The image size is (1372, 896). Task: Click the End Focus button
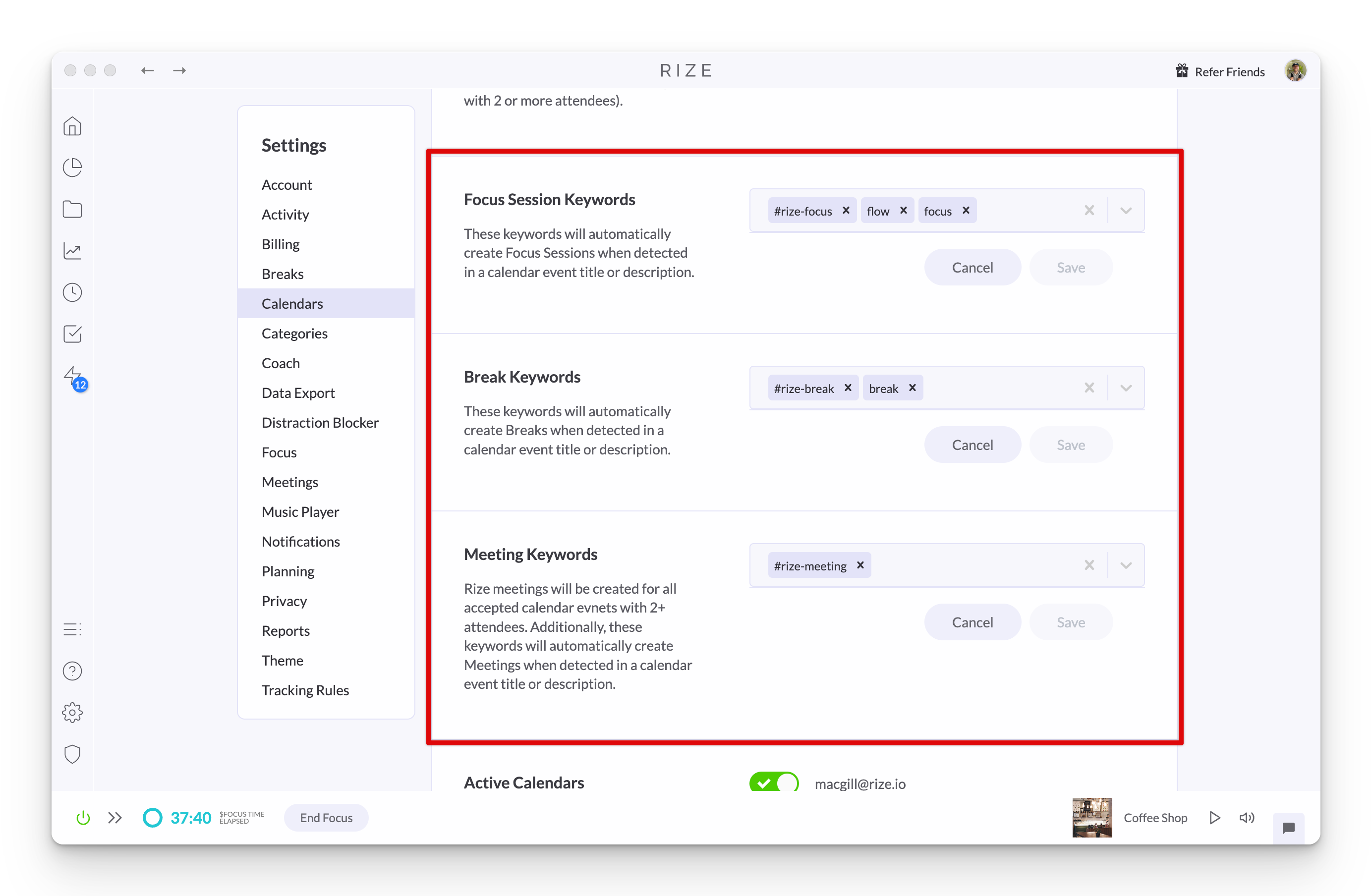(326, 818)
